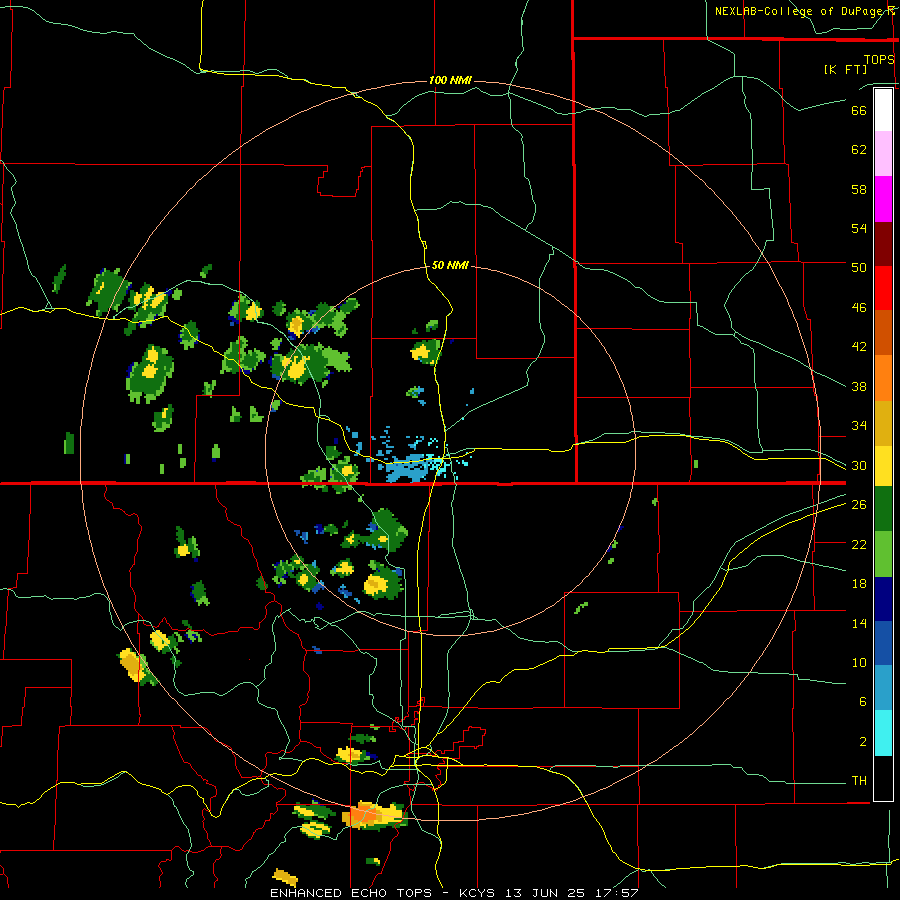Select the bright yellow color bar segment
Viewport: 900px width, 900px height.
point(883,466)
